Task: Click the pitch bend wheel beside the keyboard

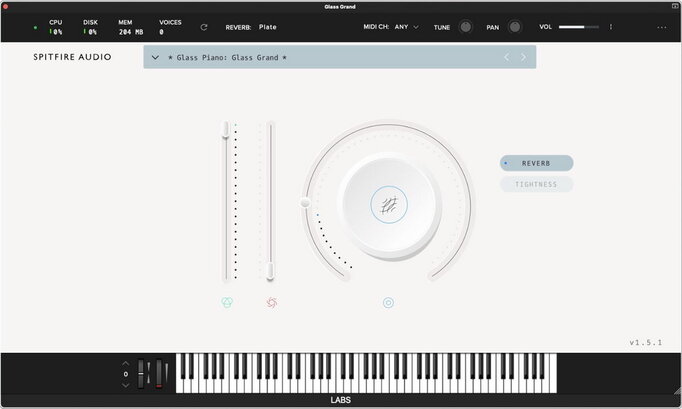Action: (140, 373)
